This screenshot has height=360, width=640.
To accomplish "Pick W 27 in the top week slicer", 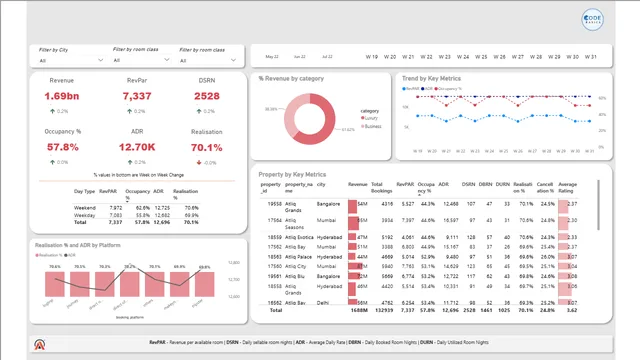I will [518, 57].
